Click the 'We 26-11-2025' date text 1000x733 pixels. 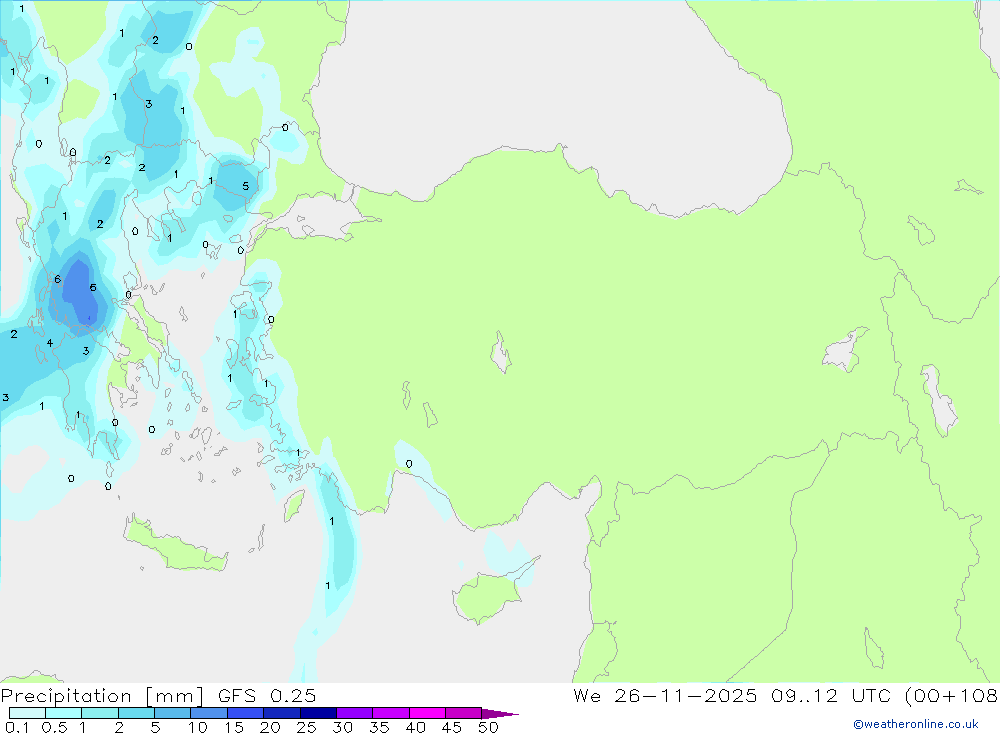tap(665, 695)
